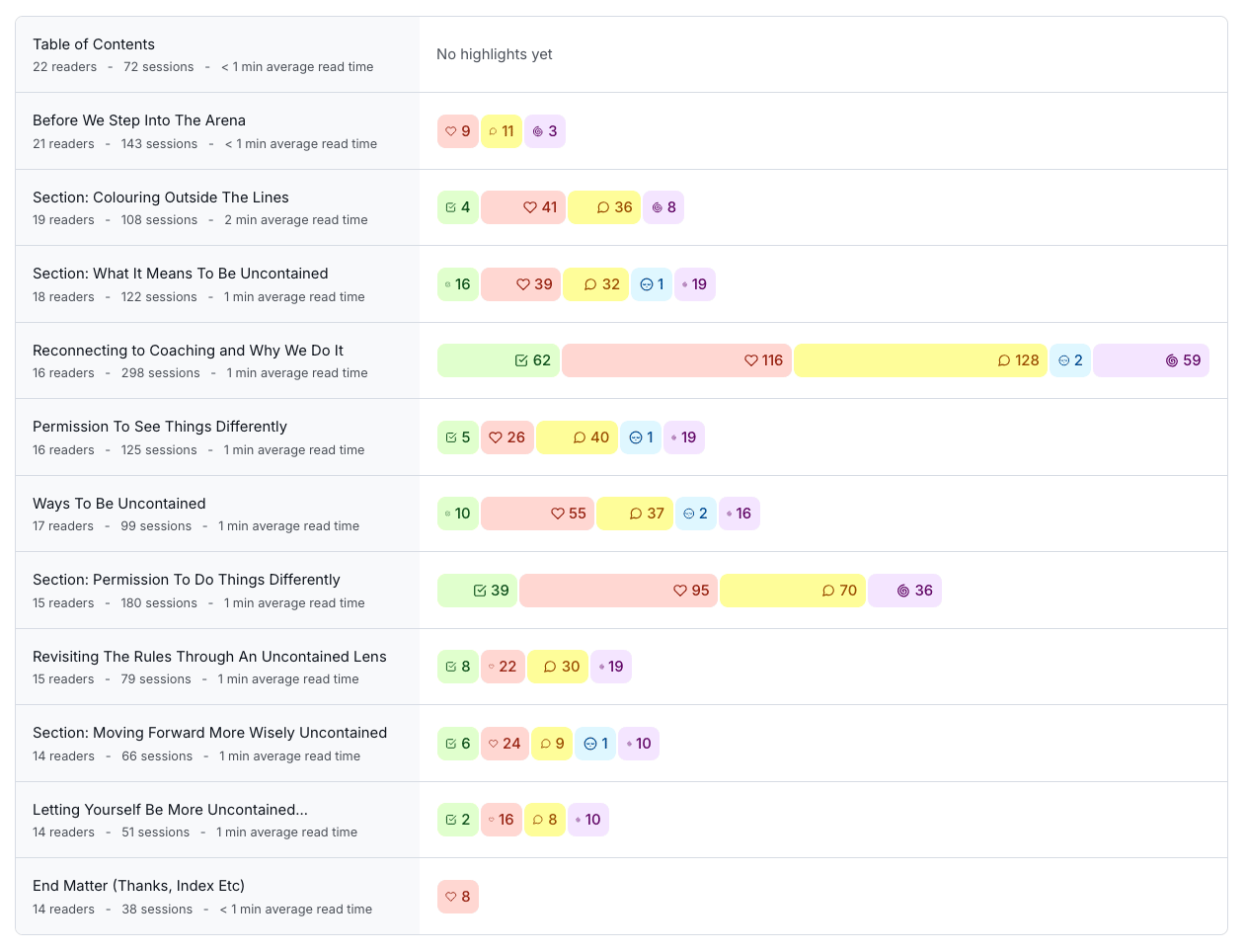Click "Revisiting The Rules Through An Uncontained Lens"
Image resolution: width=1246 pixels, height=952 pixels.
click(x=209, y=657)
